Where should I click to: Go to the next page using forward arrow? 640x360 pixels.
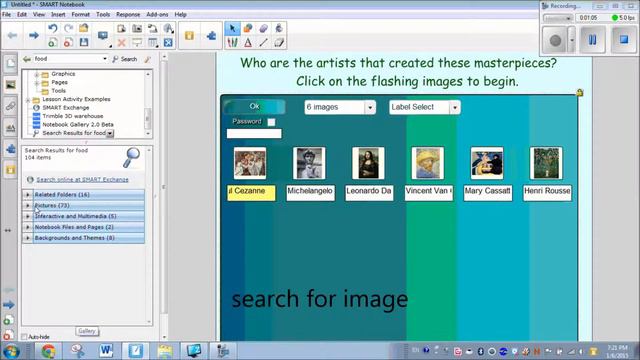33,36
